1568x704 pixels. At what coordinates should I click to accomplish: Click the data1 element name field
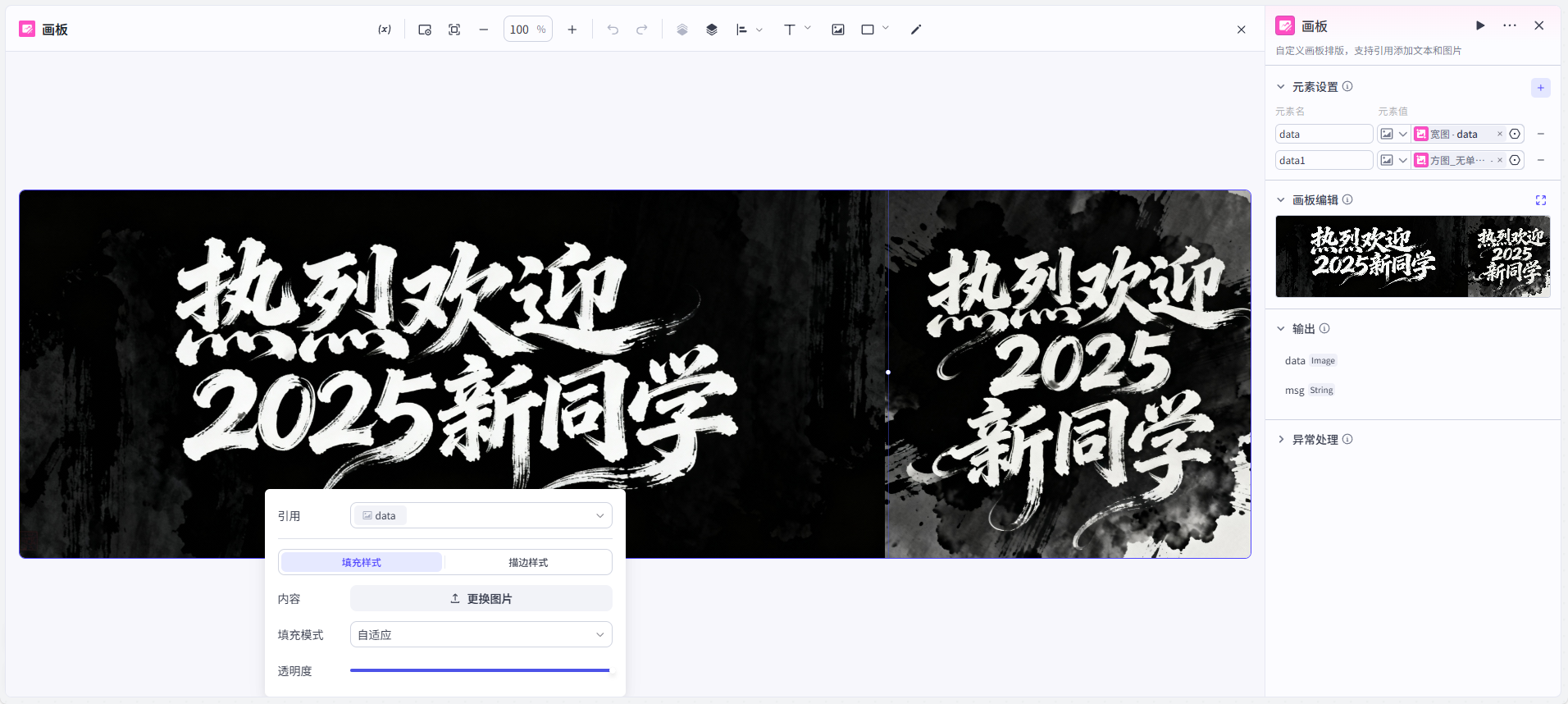coord(1323,160)
